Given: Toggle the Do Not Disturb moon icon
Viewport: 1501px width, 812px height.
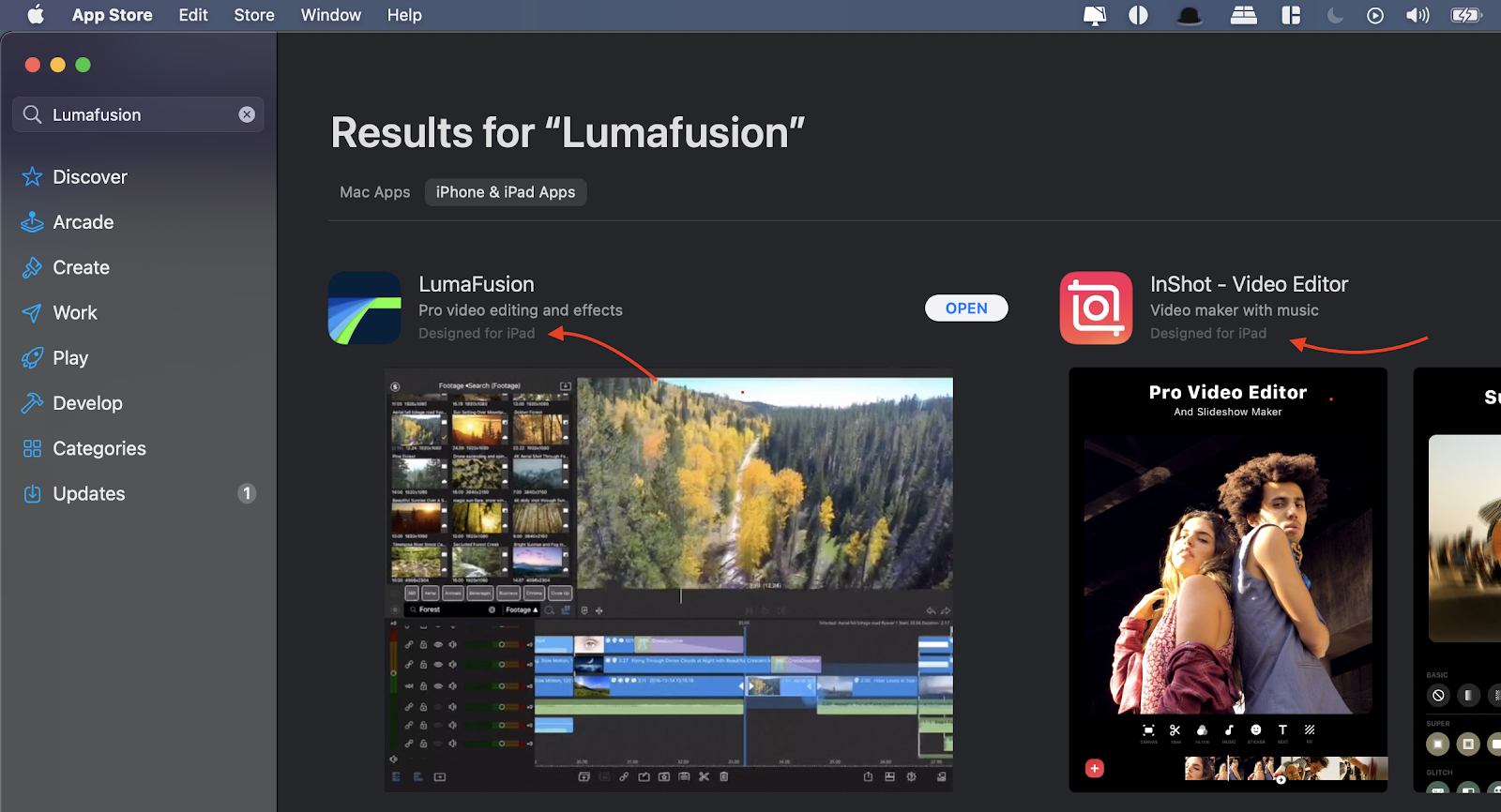Looking at the screenshot, I should pyautogui.click(x=1335, y=15).
